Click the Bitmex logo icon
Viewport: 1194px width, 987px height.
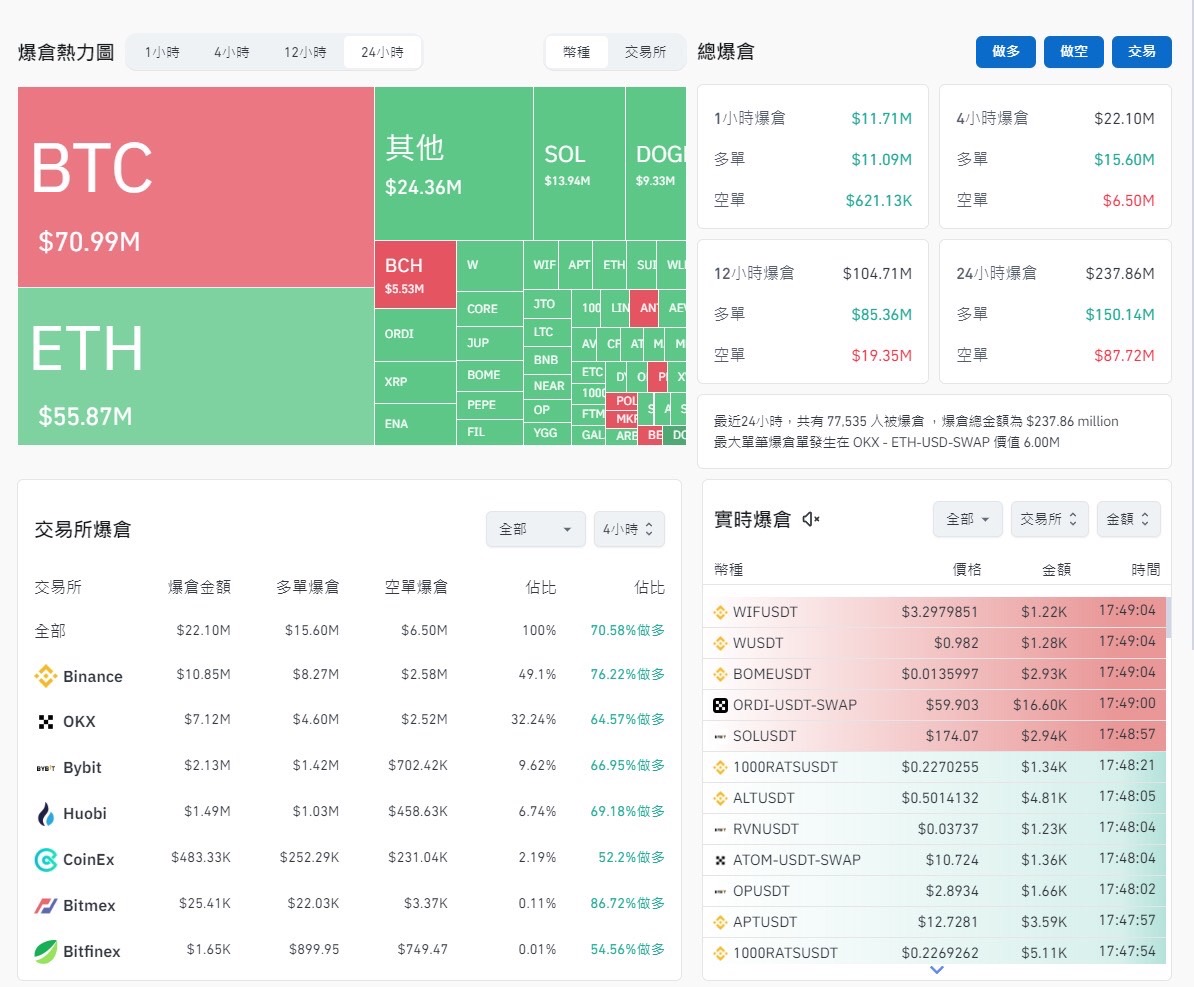pyautogui.click(x=46, y=905)
